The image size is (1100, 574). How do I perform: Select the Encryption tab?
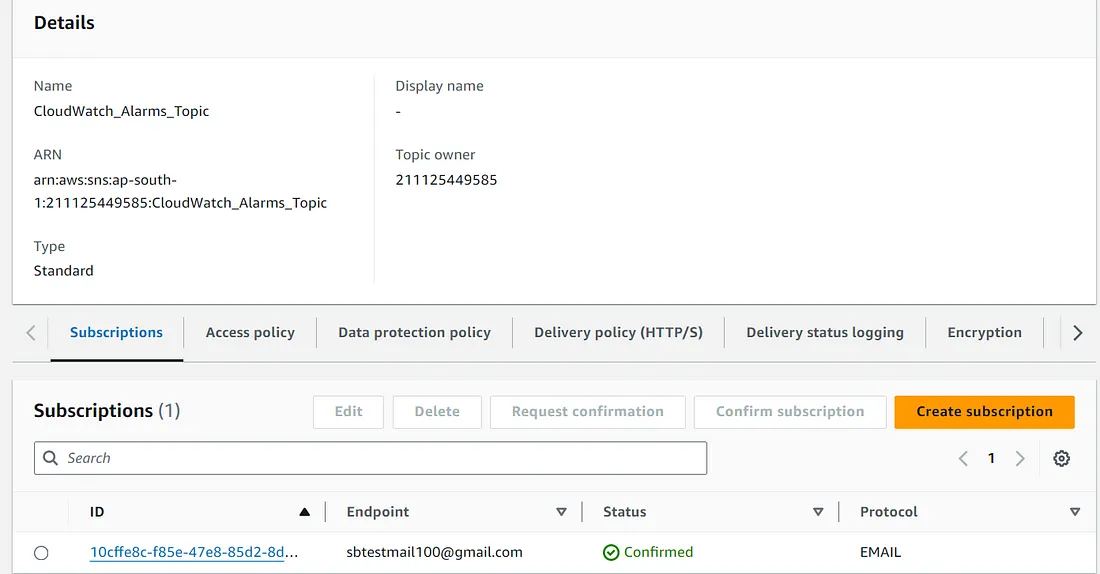point(984,332)
